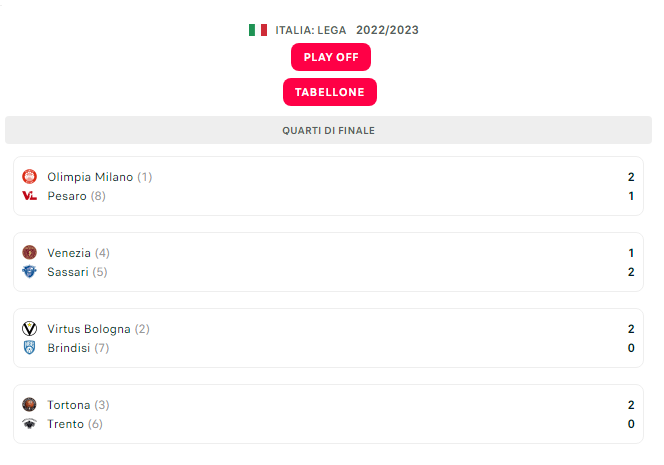Select the Tortona team logo

pos(29,404)
